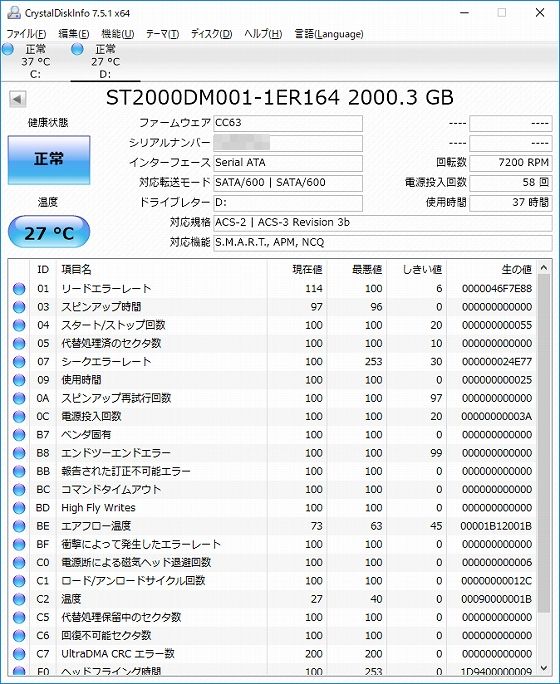The image size is (560, 684).
Task: Click the status dot for row 09 使用時間
Action: tap(19, 380)
